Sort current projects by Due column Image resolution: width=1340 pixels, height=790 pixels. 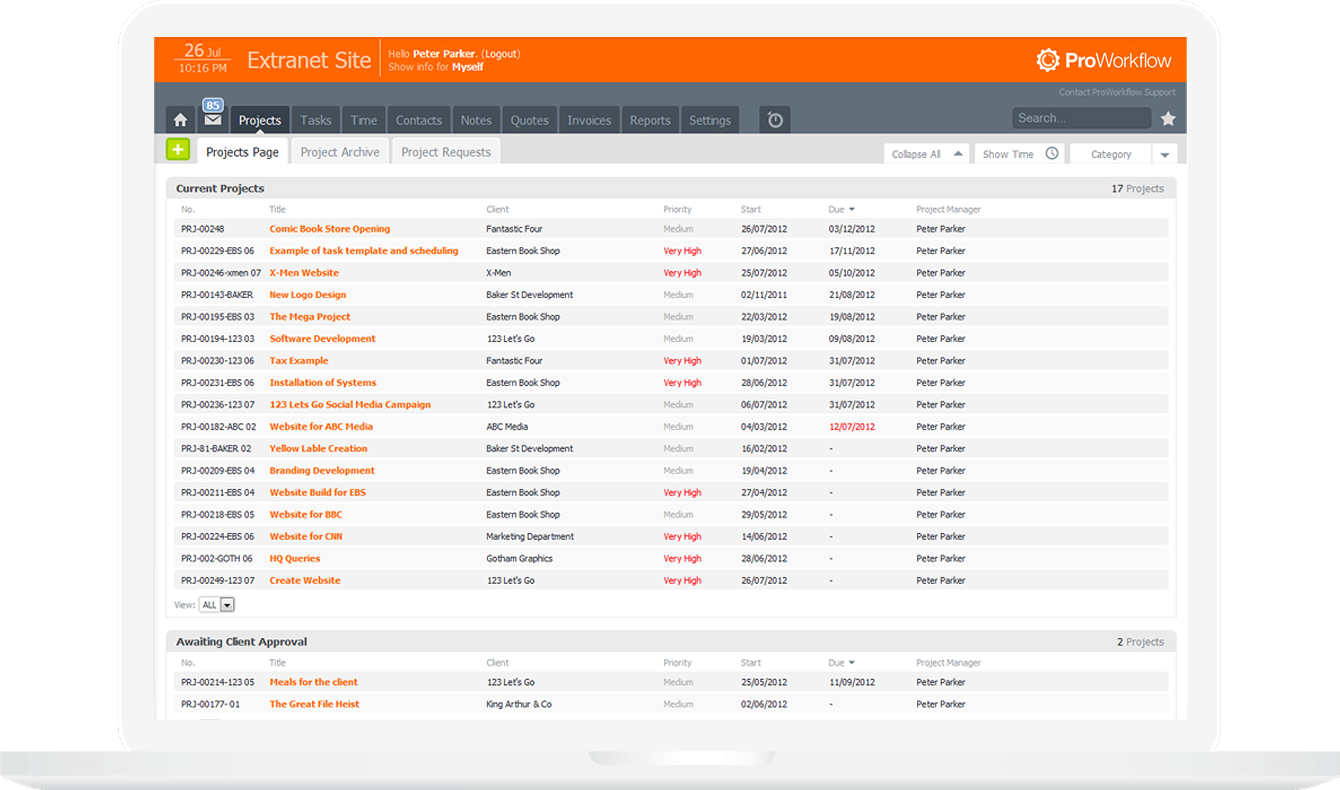point(841,210)
